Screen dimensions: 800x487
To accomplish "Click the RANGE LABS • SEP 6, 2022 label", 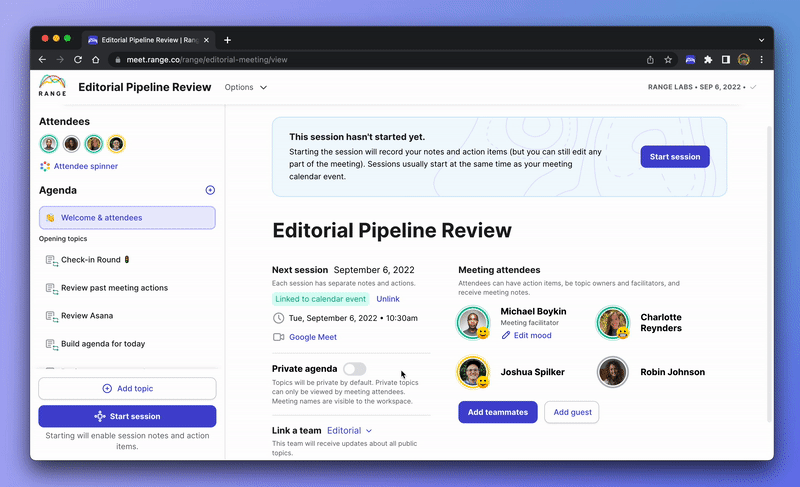I will click(694, 87).
